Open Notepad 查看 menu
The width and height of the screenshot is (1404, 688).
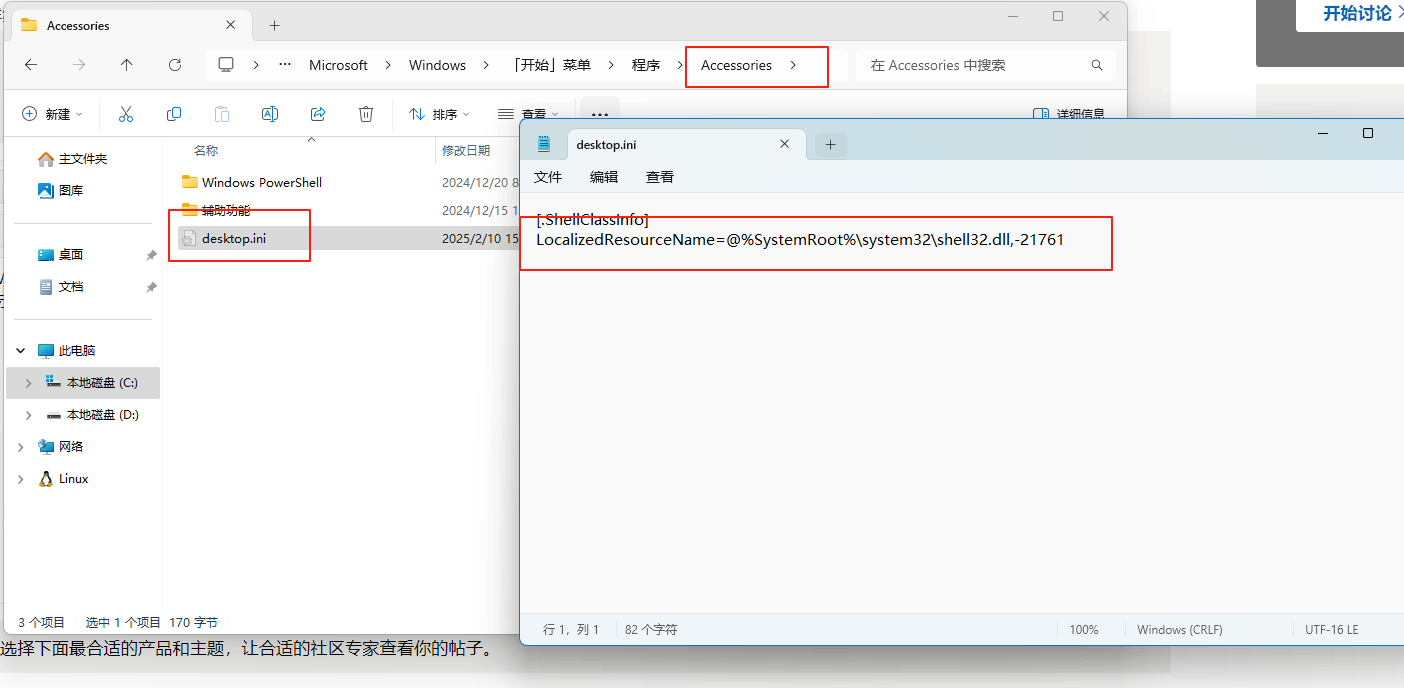click(660, 177)
